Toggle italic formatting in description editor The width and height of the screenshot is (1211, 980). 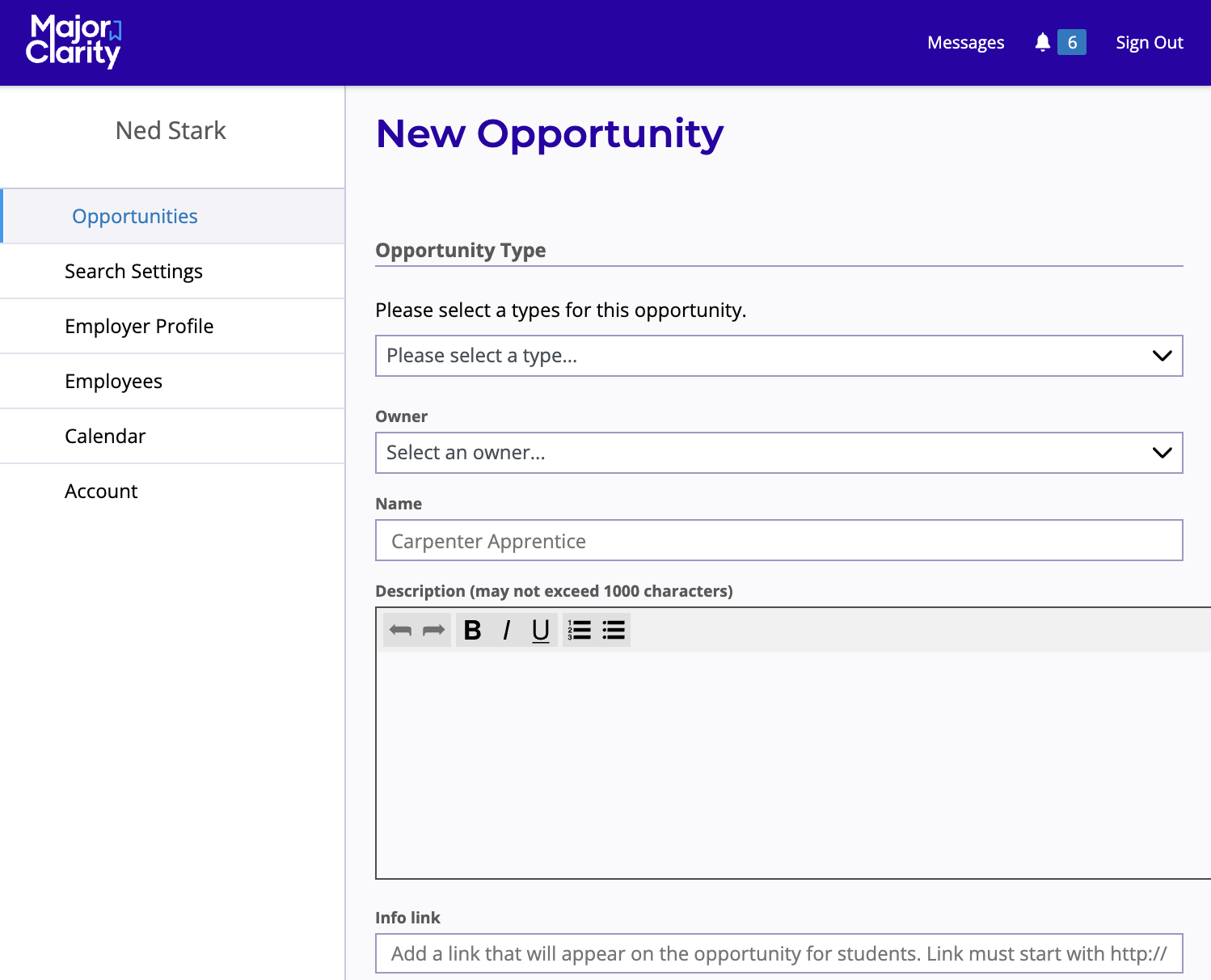pyautogui.click(x=507, y=630)
